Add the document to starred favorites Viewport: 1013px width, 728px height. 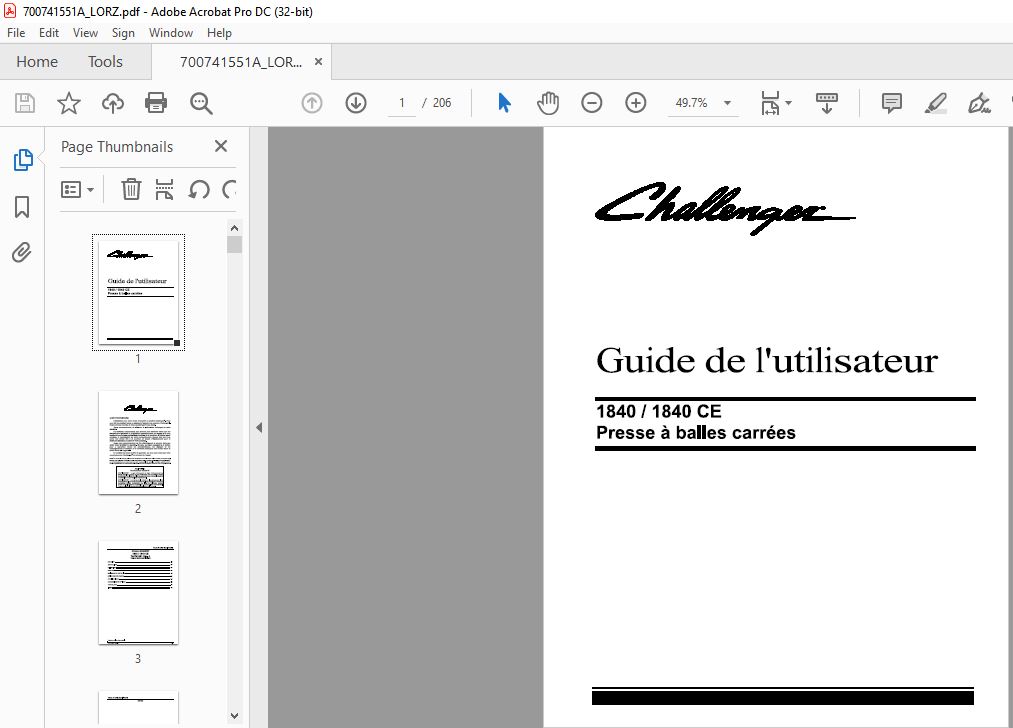(x=68, y=103)
